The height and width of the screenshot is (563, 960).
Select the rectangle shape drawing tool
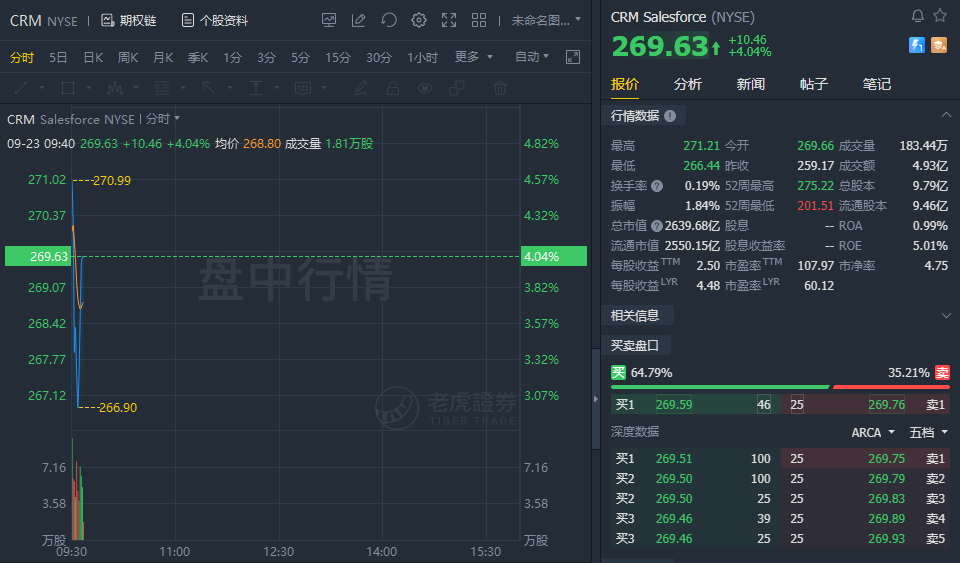[x=68, y=88]
